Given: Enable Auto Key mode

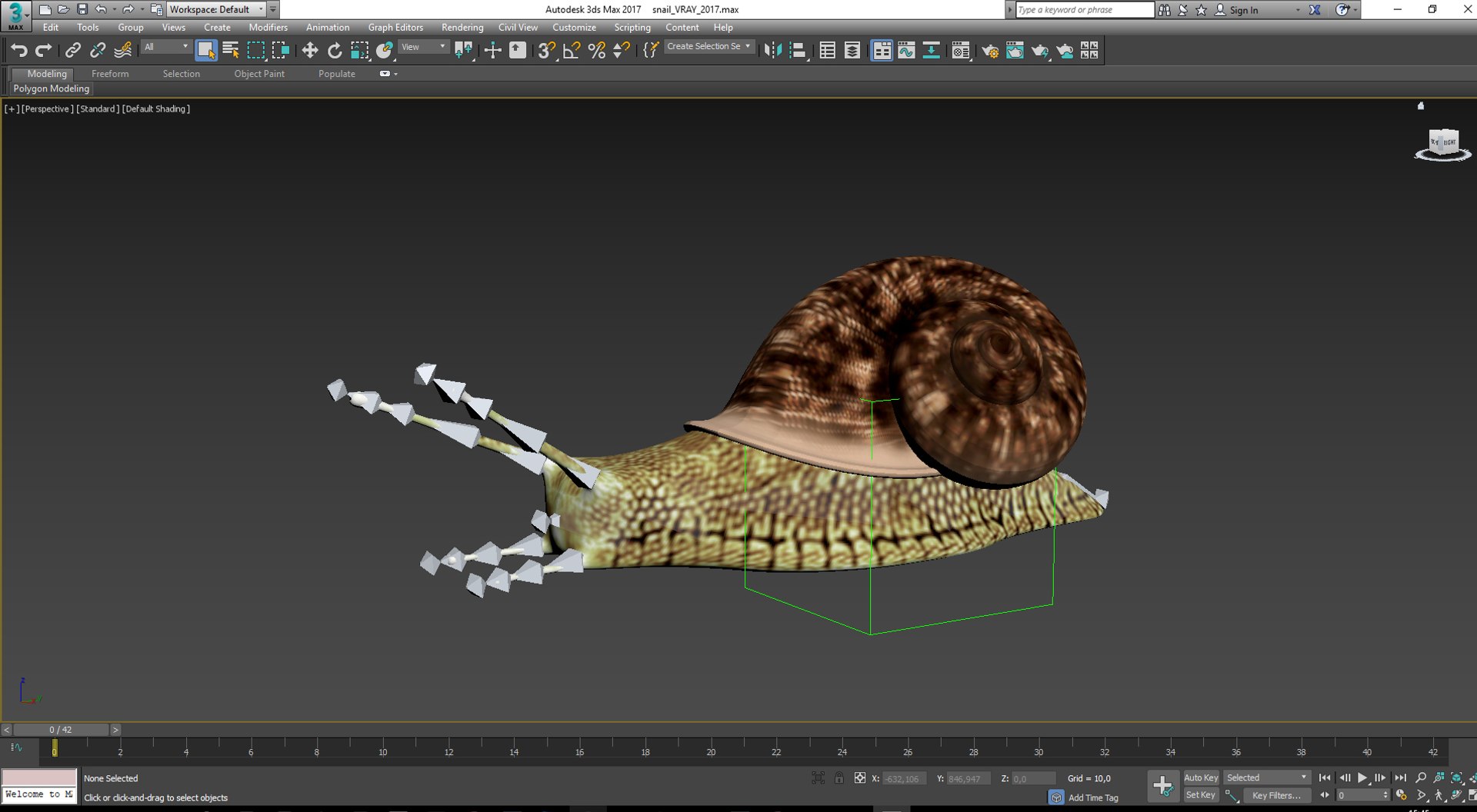Looking at the screenshot, I should [1201, 777].
